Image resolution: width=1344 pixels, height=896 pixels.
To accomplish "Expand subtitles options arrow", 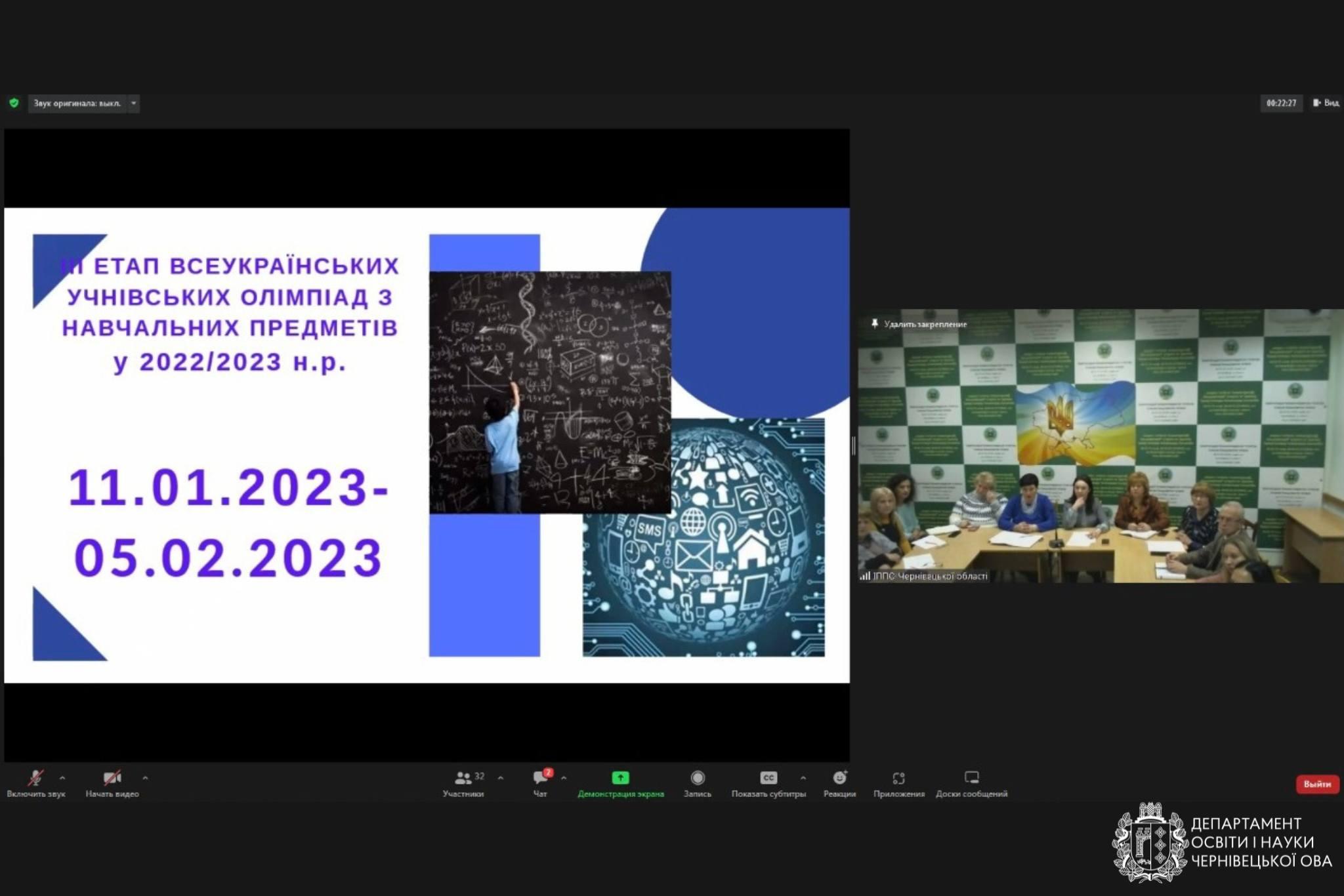I will (803, 778).
